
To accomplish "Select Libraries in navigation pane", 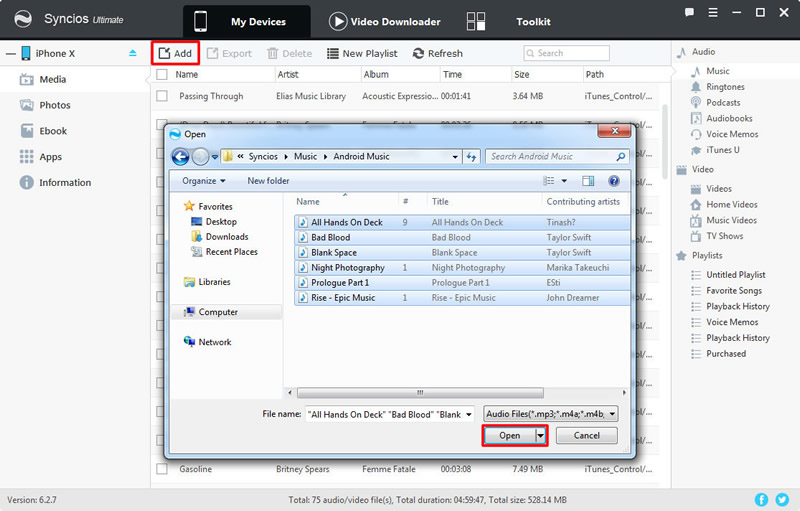I will point(207,282).
